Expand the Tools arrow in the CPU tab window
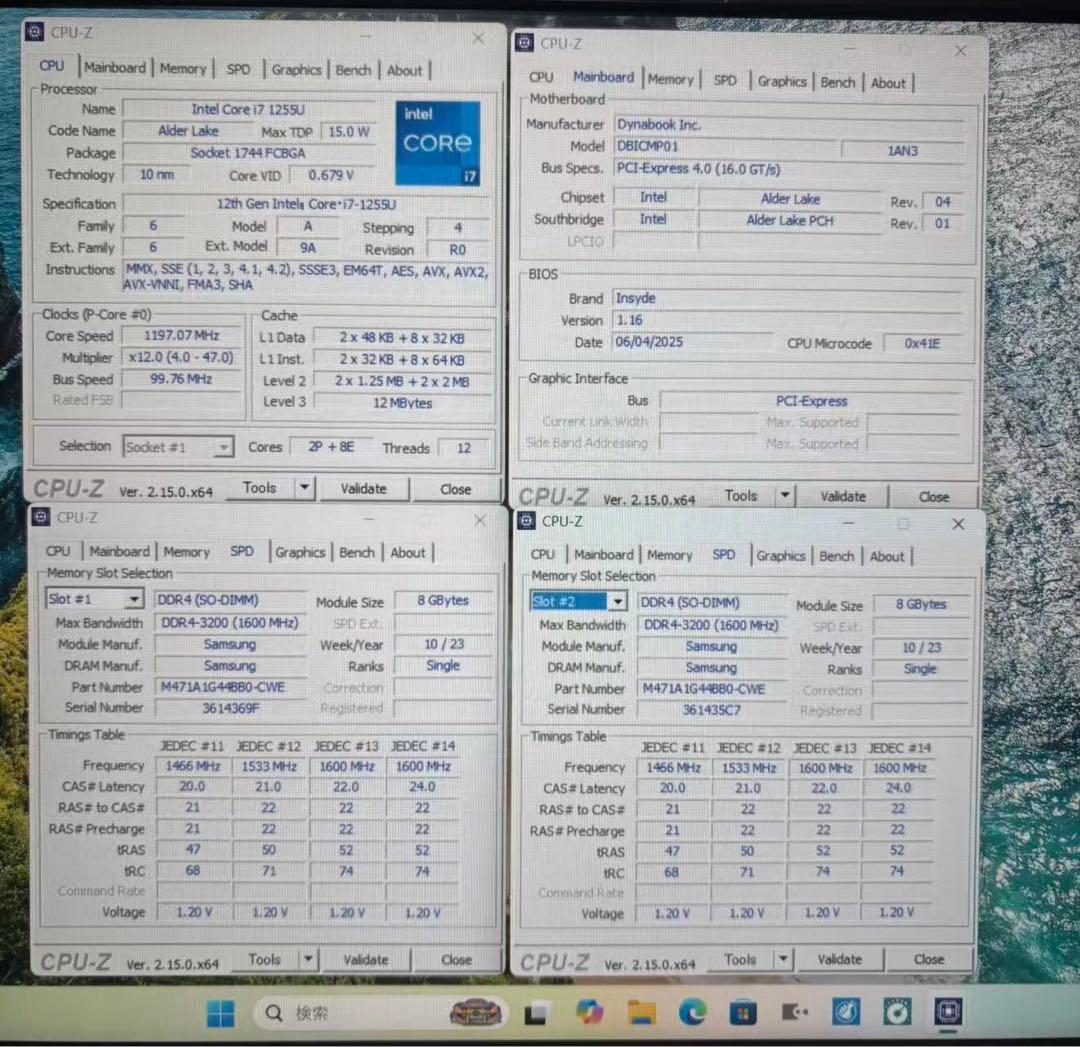Image resolution: width=1080 pixels, height=1047 pixels. [304, 488]
